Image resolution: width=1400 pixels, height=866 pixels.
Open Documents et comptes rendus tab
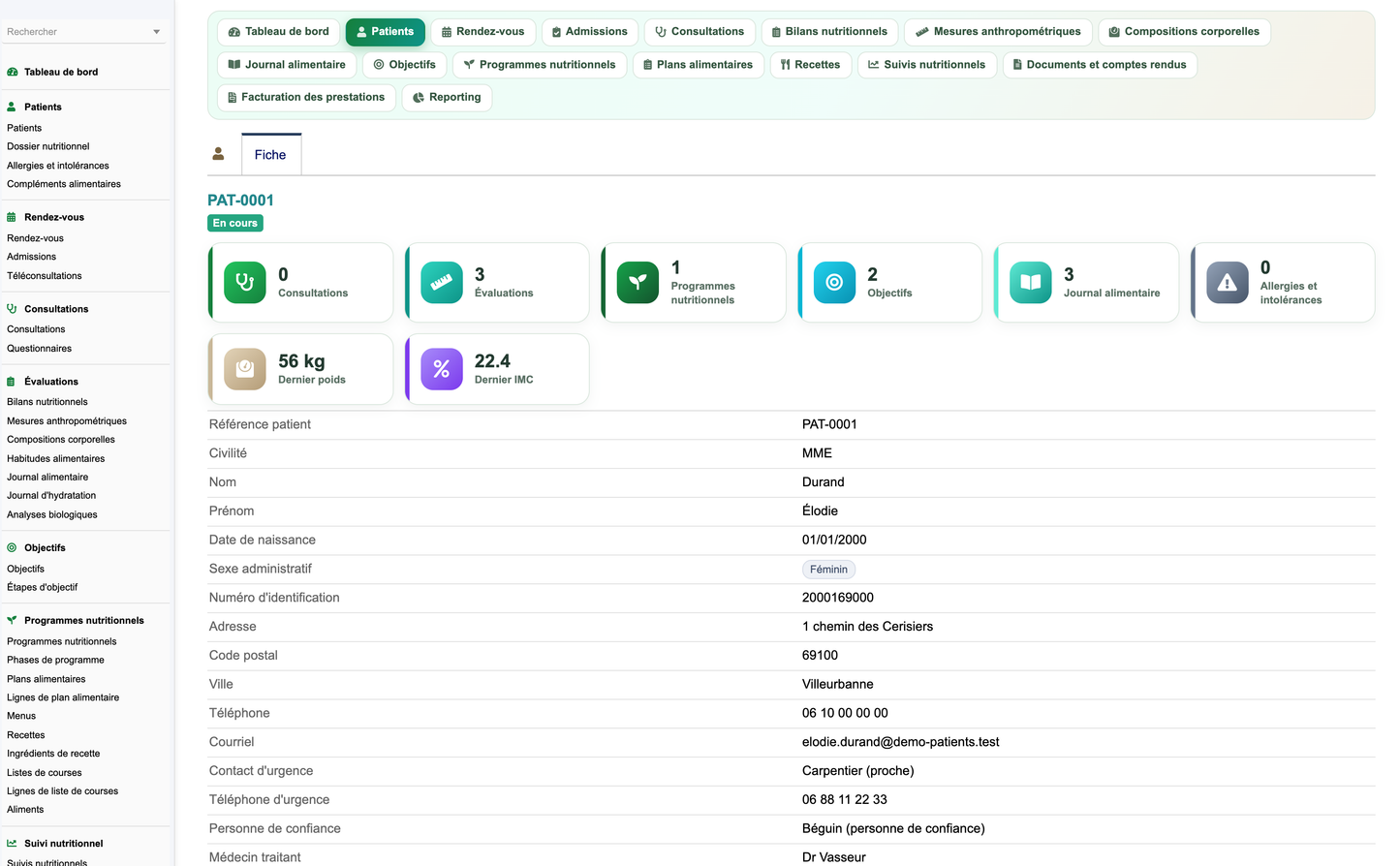(x=1100, y=65)
